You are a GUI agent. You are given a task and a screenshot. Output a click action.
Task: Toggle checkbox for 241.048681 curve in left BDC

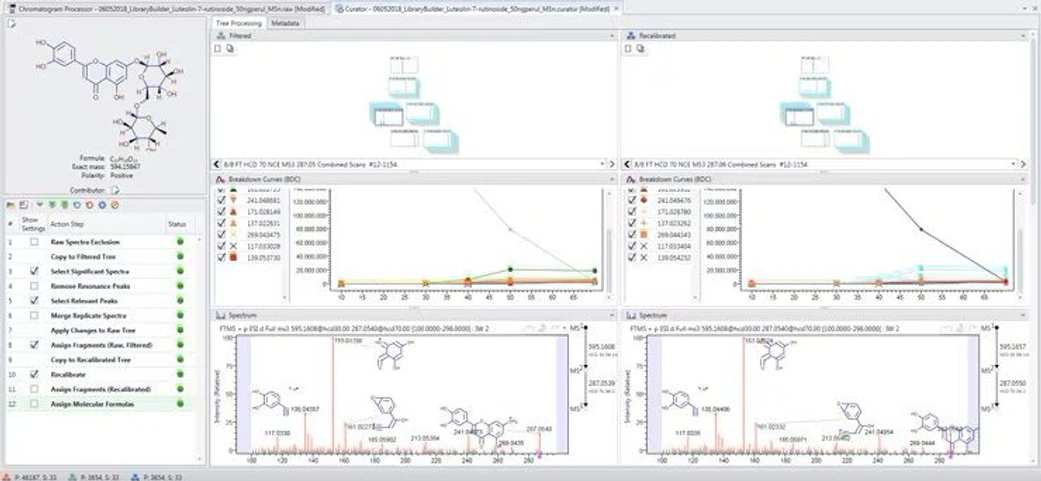pyautogui.click(x=222, y=200)
